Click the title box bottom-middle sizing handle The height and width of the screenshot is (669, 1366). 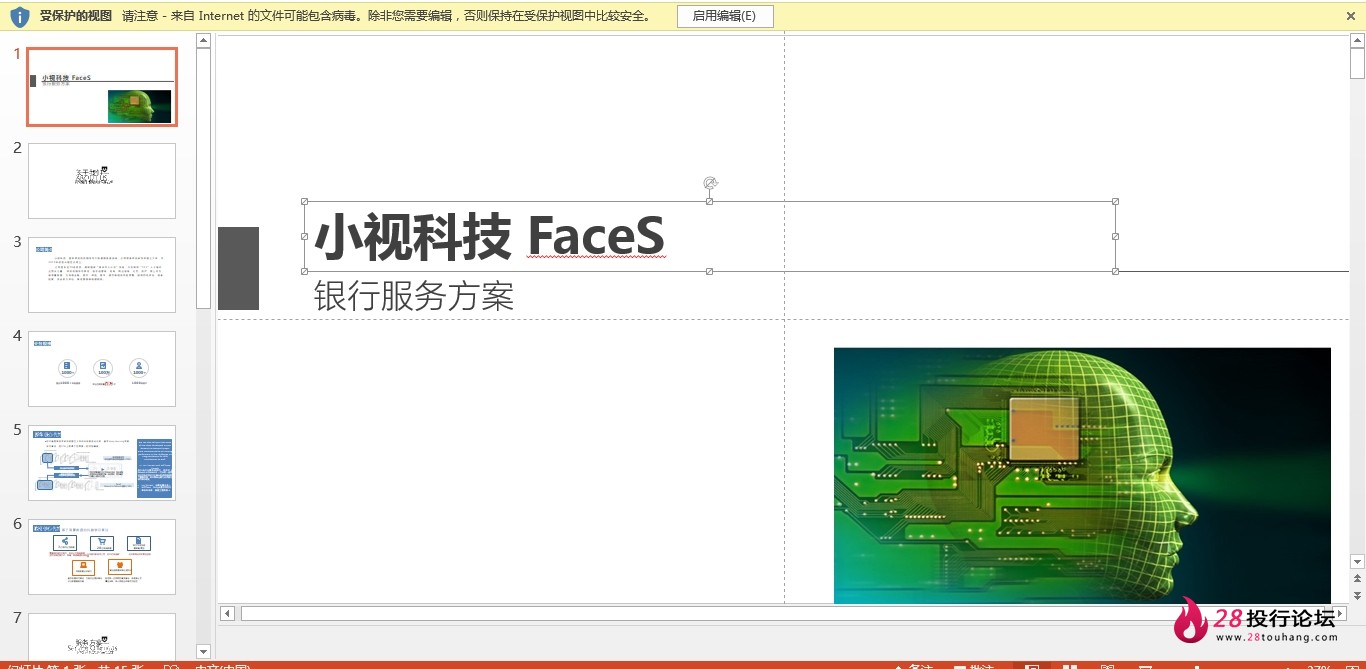(x=710, y=271)
